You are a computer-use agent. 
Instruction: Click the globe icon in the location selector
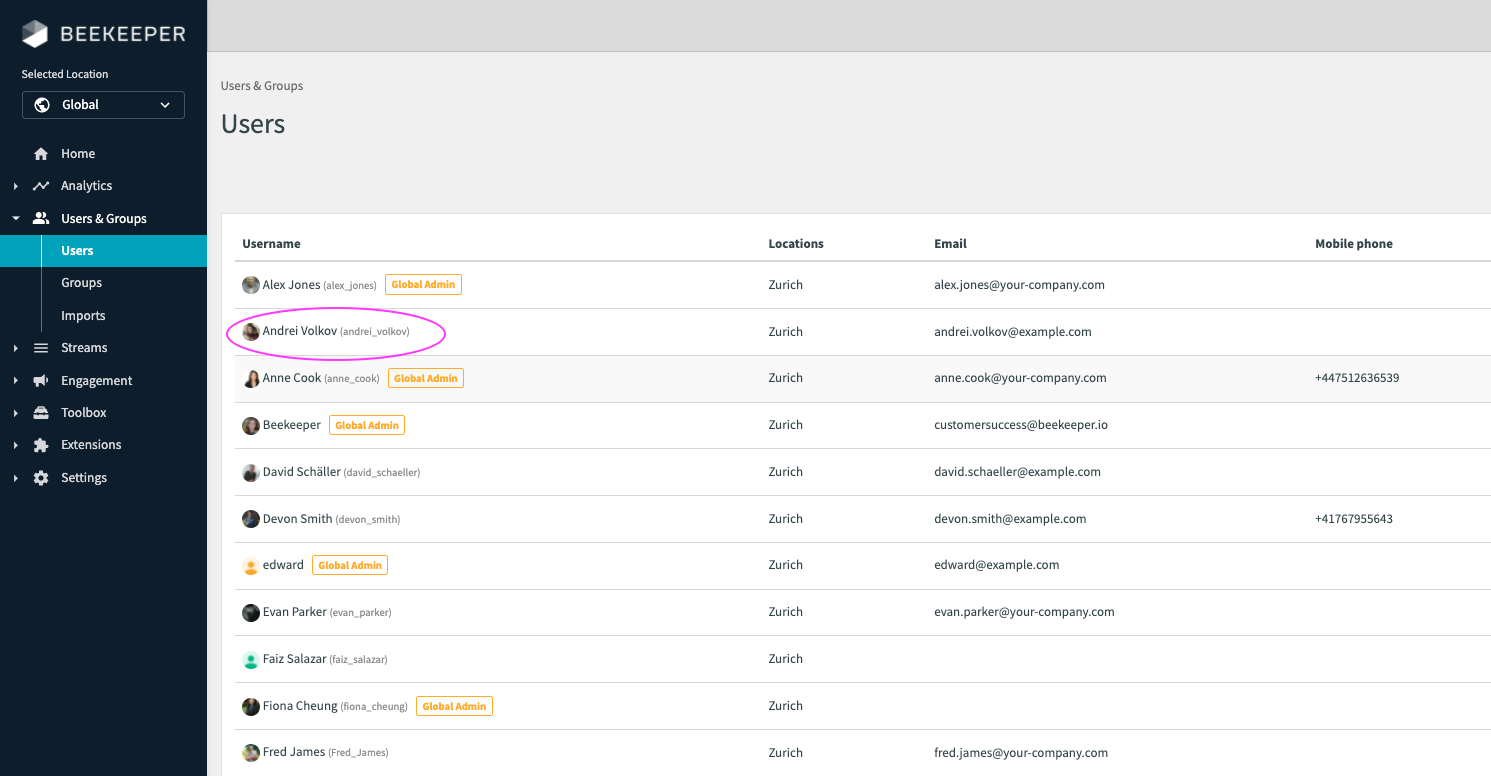[42, 104]
